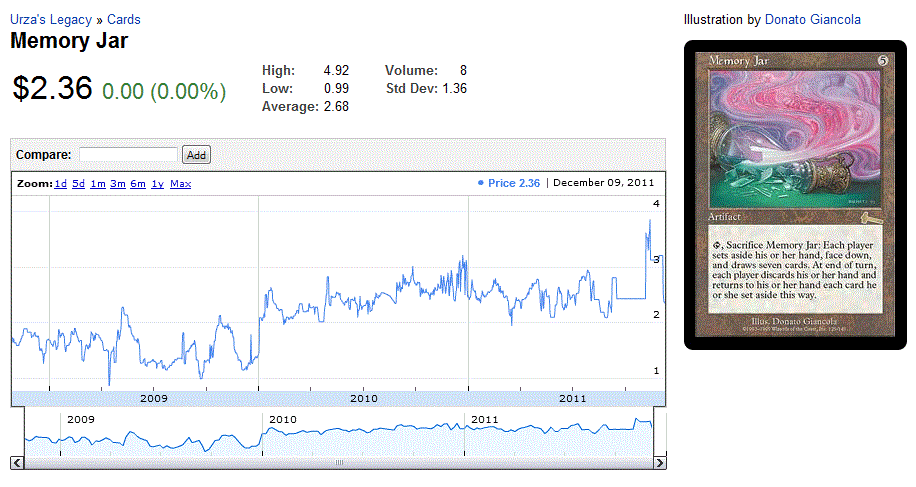Set chart zoom to 5d

[x=78, y=184]
